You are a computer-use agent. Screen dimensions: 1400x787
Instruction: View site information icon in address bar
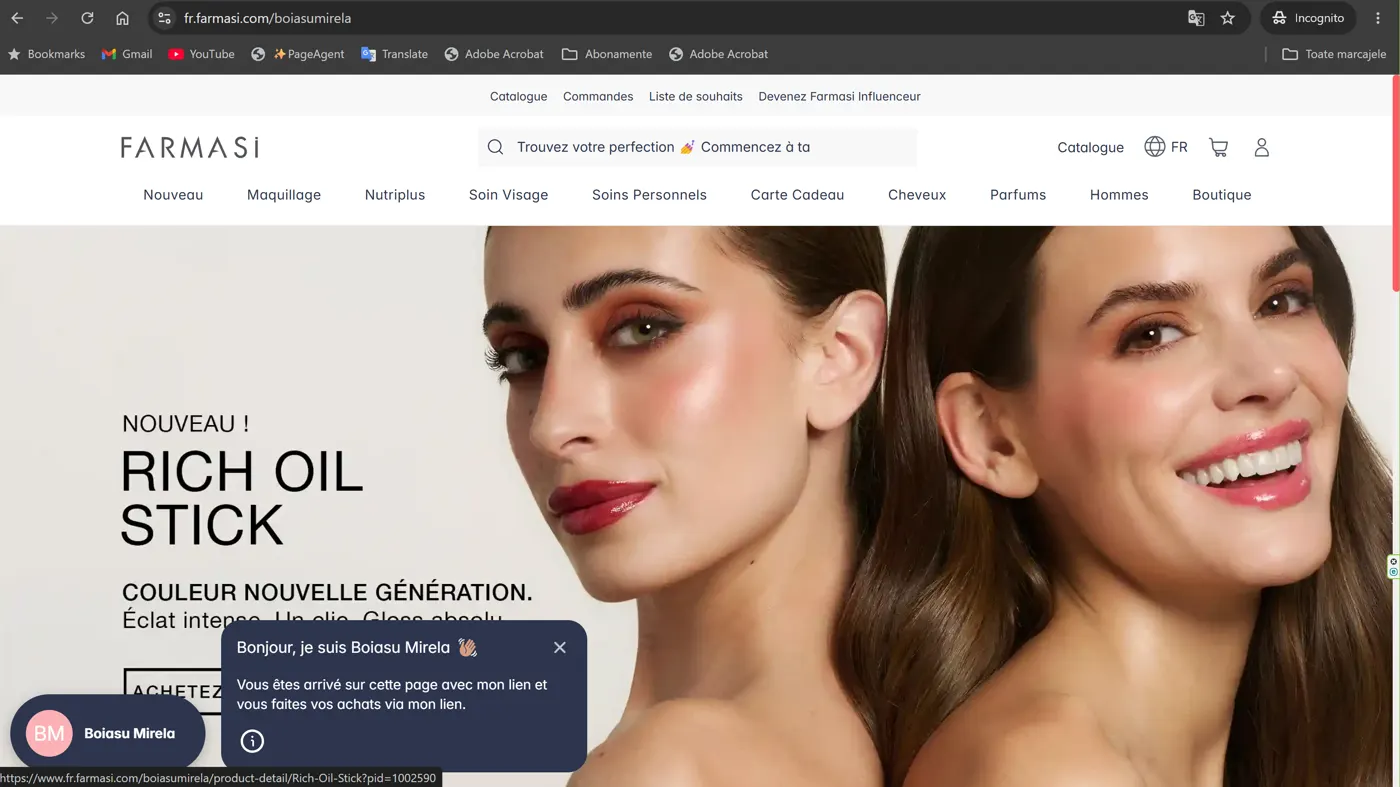(x=165, y=18)
